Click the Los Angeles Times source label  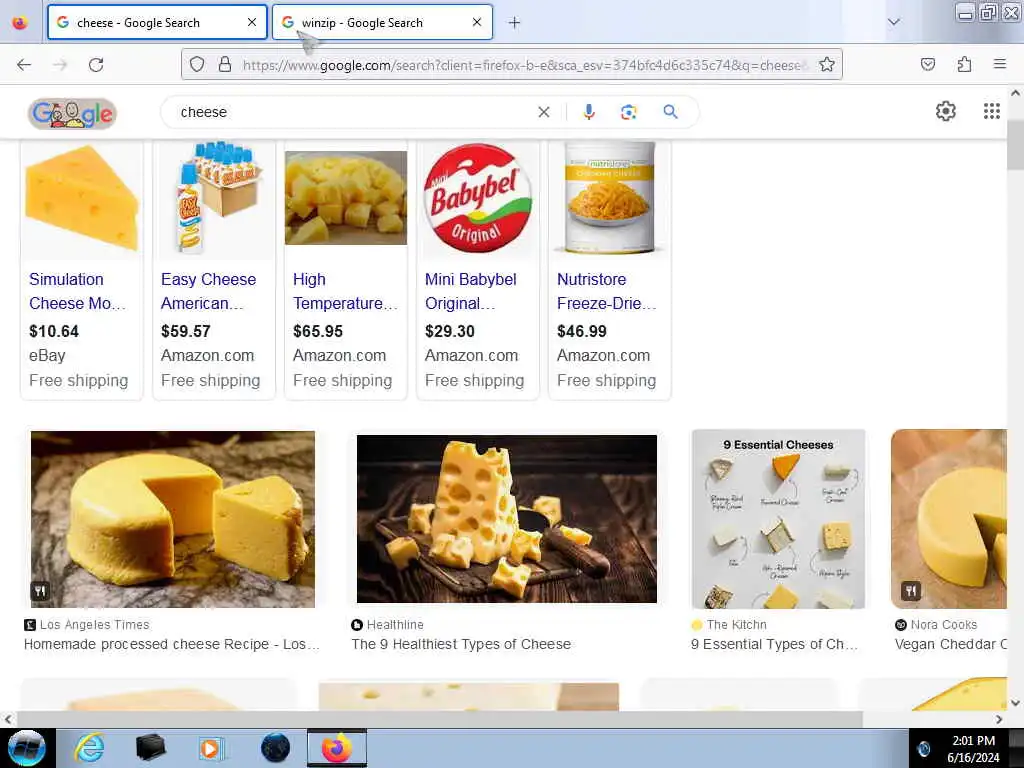95,624
